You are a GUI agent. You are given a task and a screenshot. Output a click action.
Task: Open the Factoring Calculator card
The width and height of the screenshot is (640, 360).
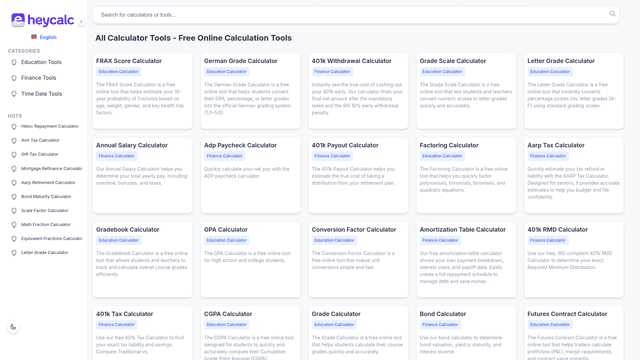(x=466, y=175)
